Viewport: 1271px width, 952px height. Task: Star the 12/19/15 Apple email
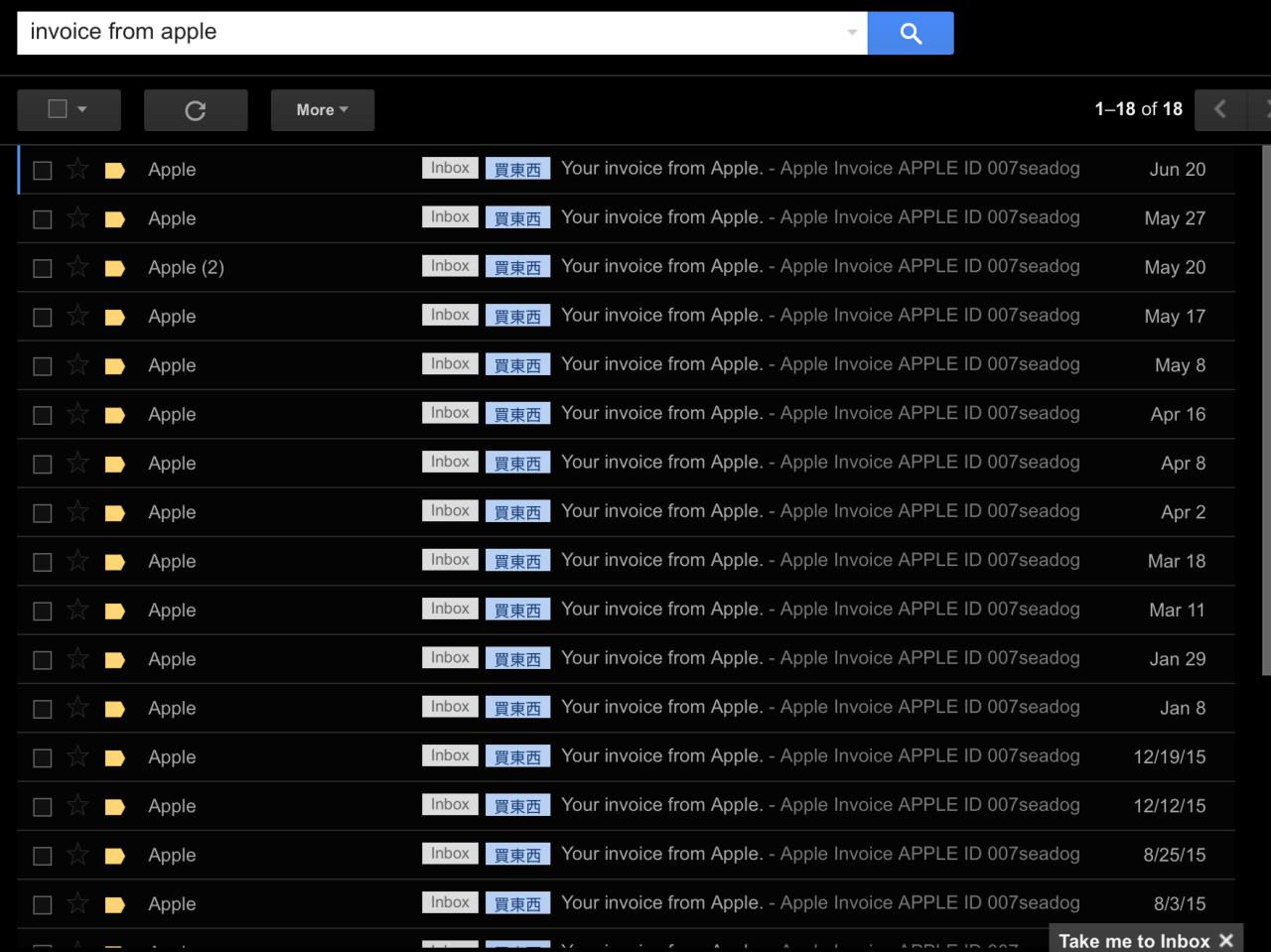(77, 757)
